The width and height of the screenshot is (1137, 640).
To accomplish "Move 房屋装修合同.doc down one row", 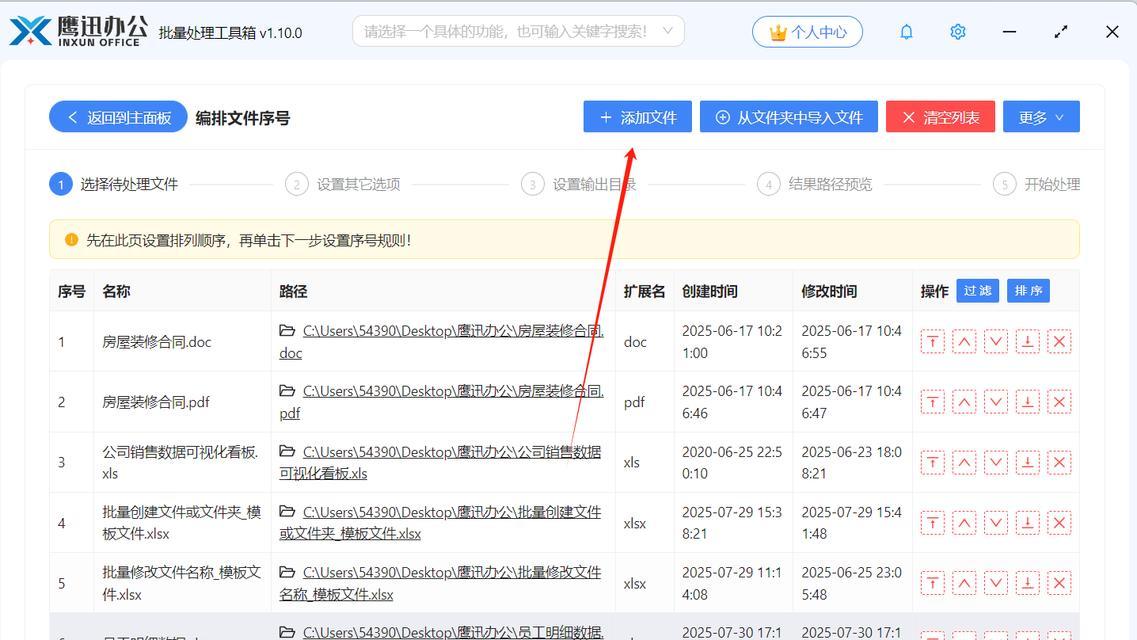I will [x=996, y=341].
